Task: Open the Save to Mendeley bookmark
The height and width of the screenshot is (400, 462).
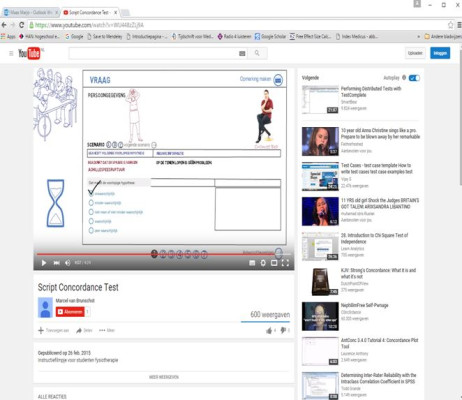Action: coord(105,37)
